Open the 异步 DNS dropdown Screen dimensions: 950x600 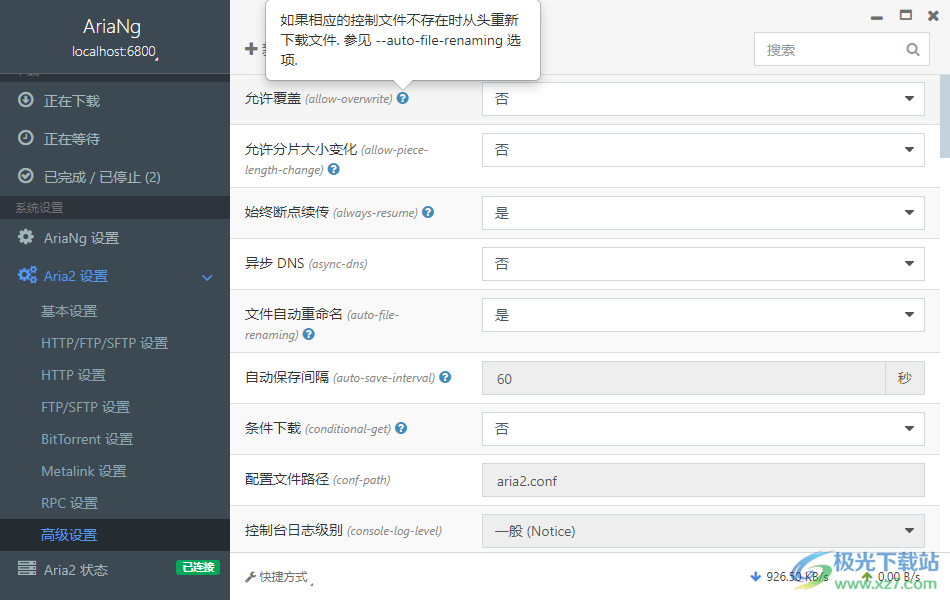(703, 264)
